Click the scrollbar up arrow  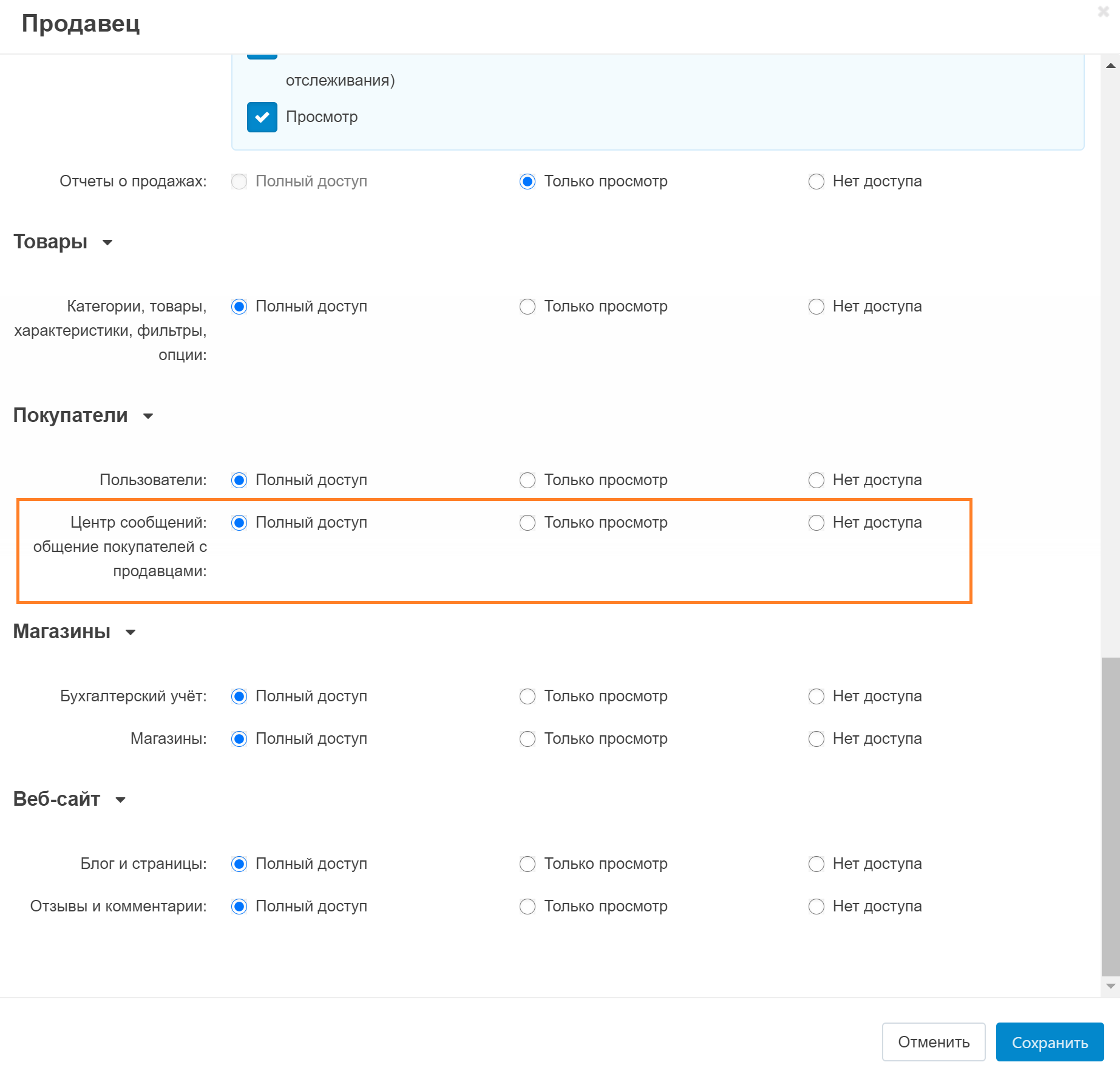tap(1110, 66)
